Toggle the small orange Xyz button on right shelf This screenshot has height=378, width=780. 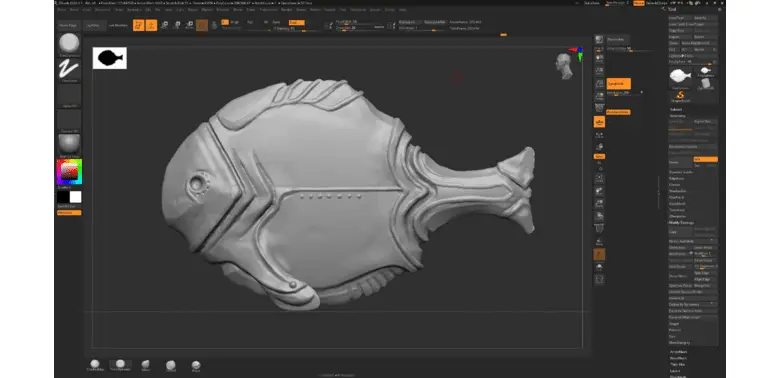(599, 156)
